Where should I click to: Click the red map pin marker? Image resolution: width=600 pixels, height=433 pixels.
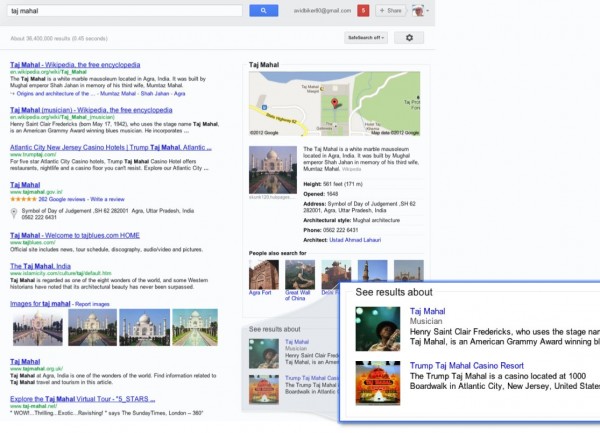coord(334,103)
